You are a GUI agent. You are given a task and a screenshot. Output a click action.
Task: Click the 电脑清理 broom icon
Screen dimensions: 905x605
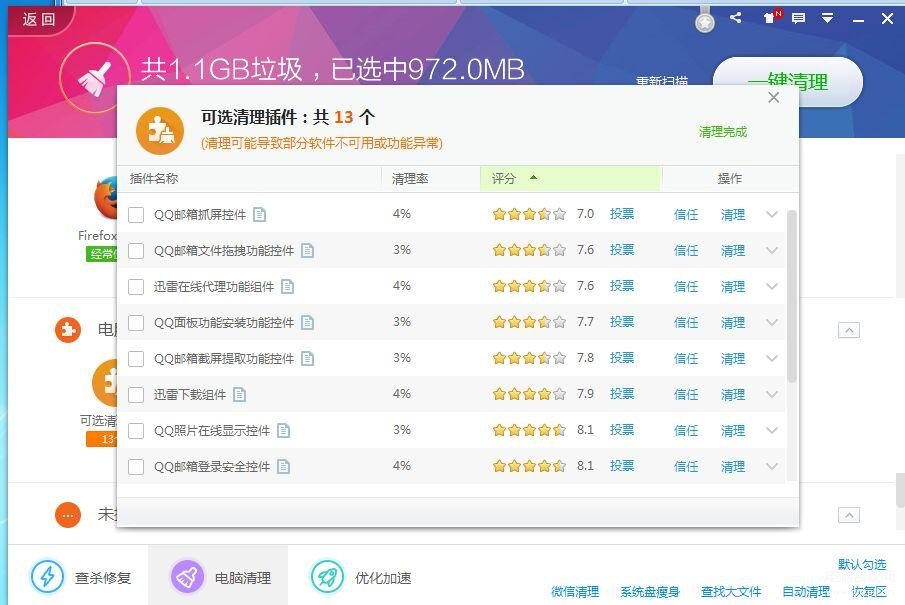(x=187, y=577)
